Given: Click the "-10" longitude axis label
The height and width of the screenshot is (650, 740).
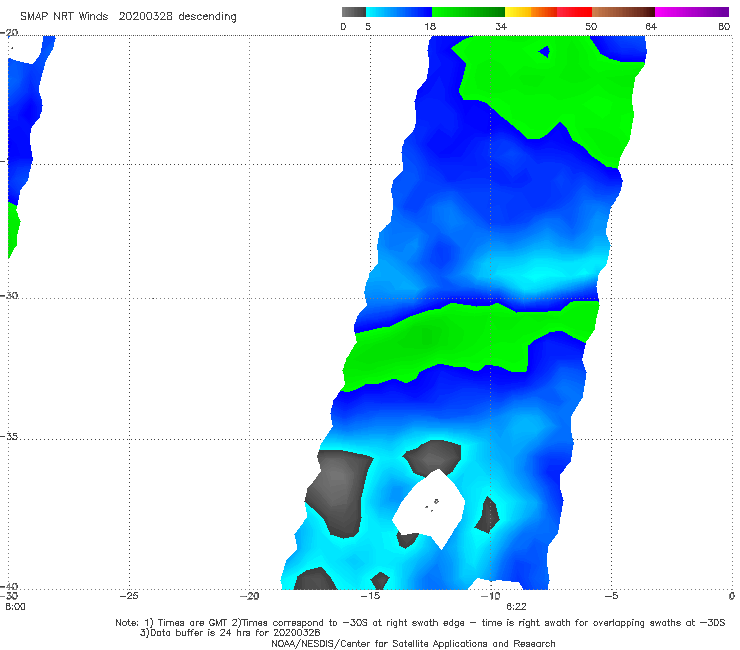Looking at the screenshot, I should pos(490,596).
